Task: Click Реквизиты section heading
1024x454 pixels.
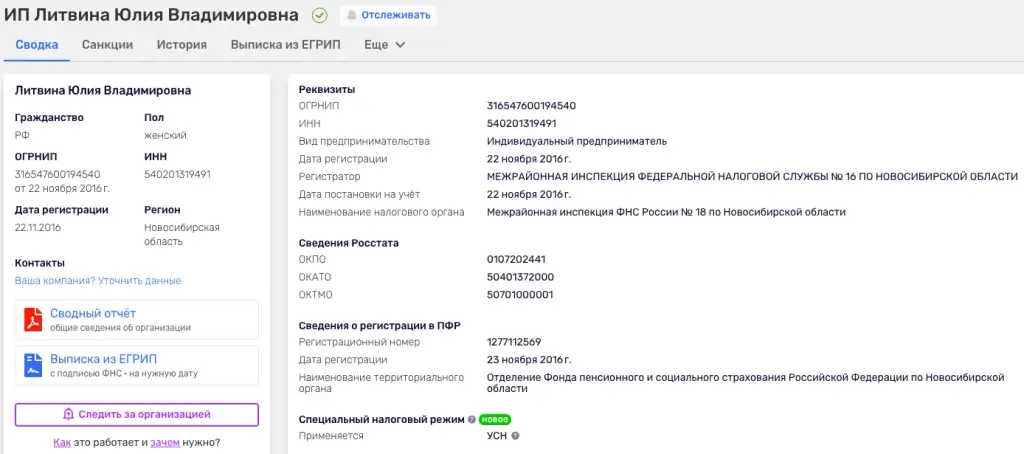Action: (327, 89)
